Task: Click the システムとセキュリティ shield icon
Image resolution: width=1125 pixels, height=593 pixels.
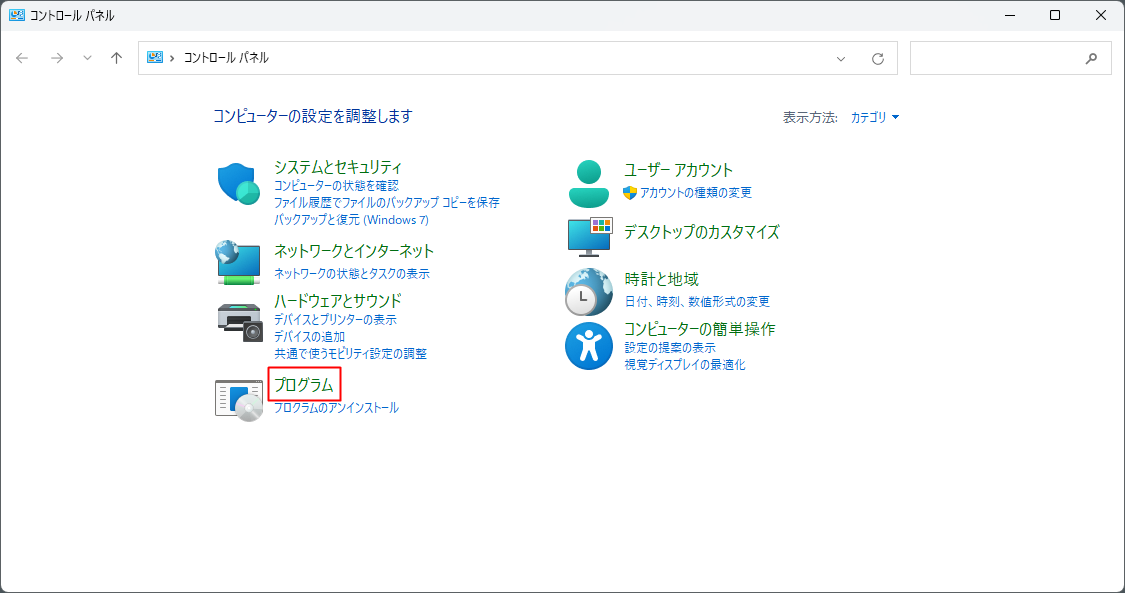Action: coord(237,184)
